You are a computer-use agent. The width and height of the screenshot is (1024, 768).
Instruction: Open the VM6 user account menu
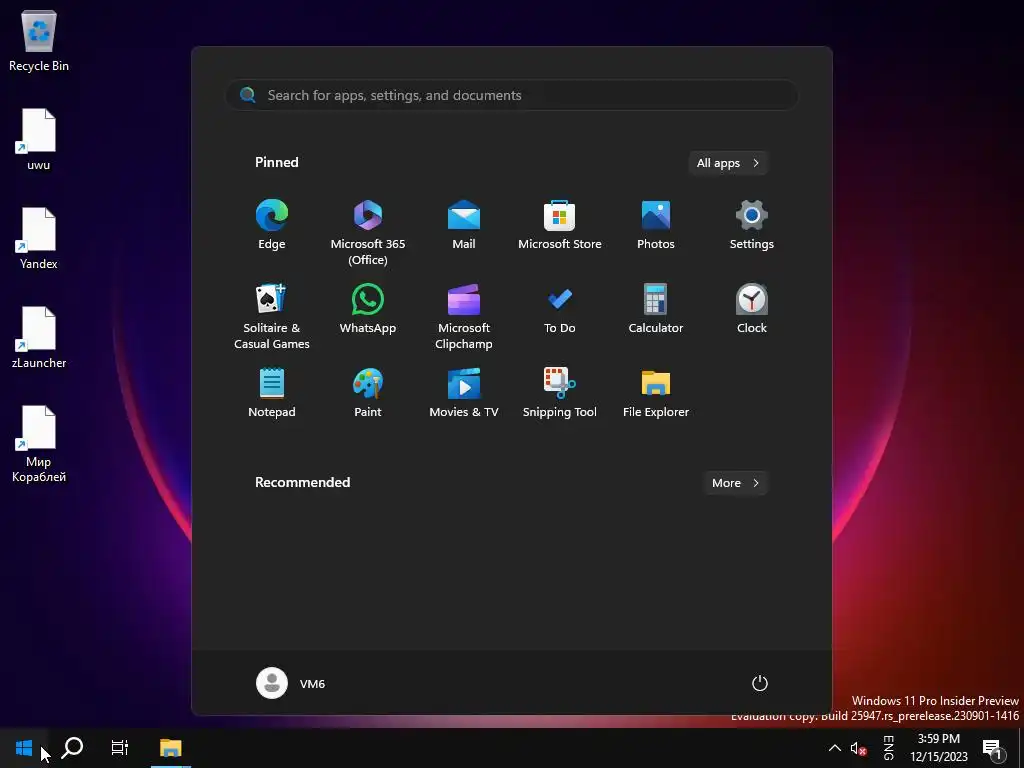coord(291,683)
